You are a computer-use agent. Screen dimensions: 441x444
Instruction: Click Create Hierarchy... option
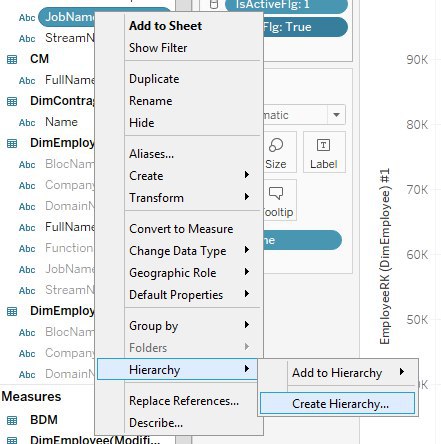[337, 404]
